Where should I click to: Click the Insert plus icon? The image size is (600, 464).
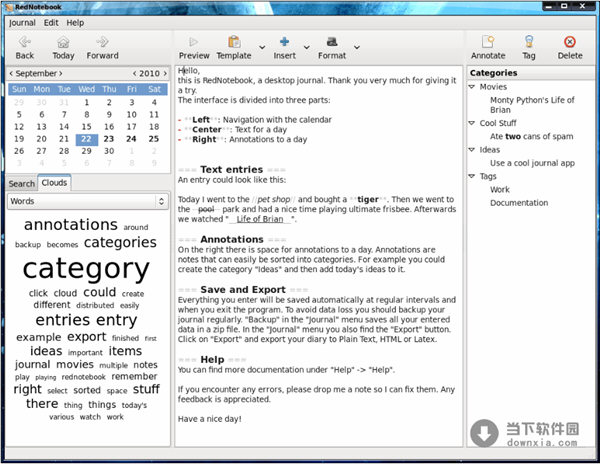(x=284, y=41)
